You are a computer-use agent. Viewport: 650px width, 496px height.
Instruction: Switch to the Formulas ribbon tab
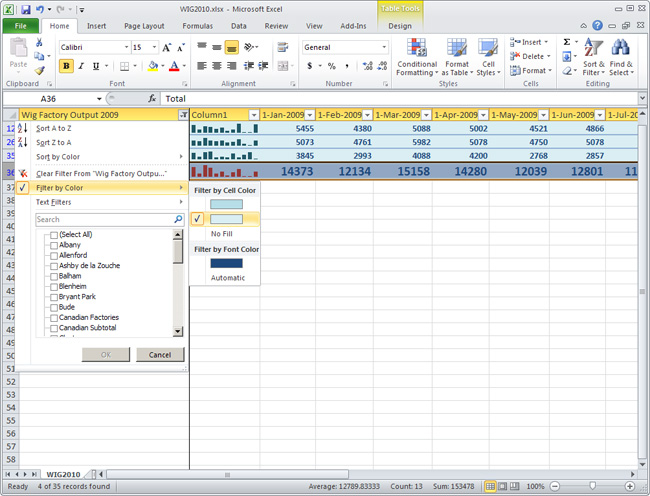click(x=197, y=26)
